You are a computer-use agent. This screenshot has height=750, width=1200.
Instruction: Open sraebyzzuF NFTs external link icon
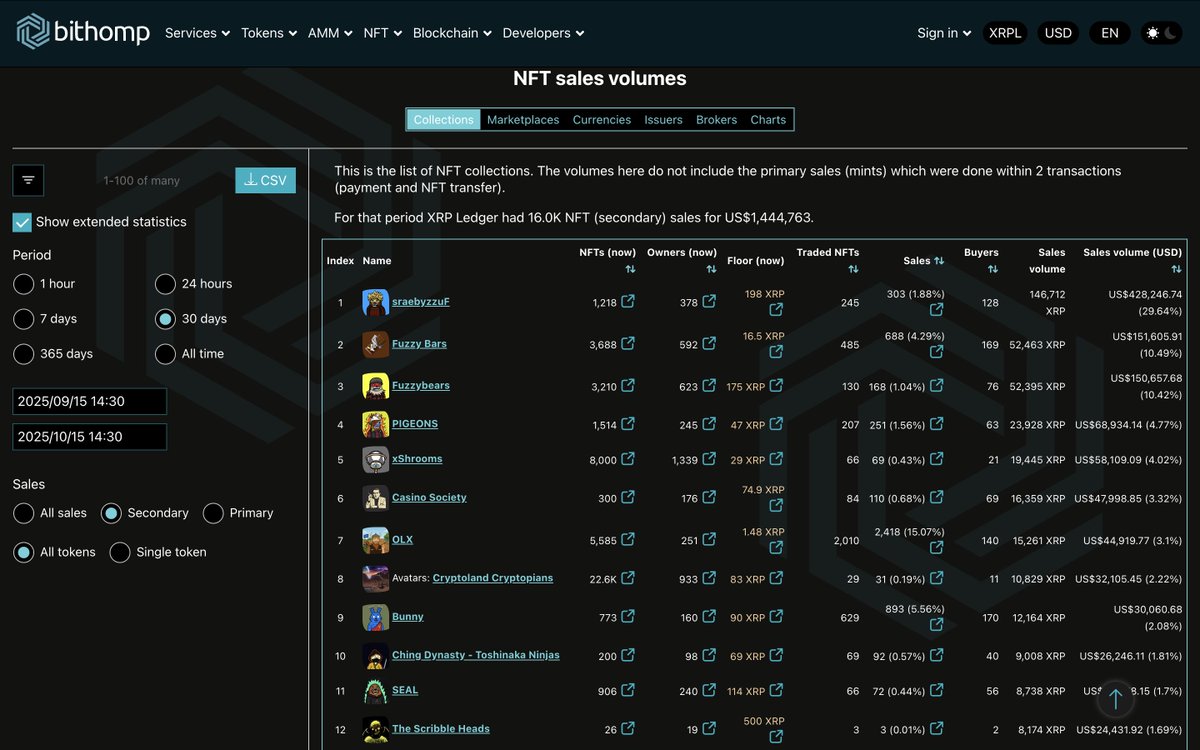click(x=628, y=301)
